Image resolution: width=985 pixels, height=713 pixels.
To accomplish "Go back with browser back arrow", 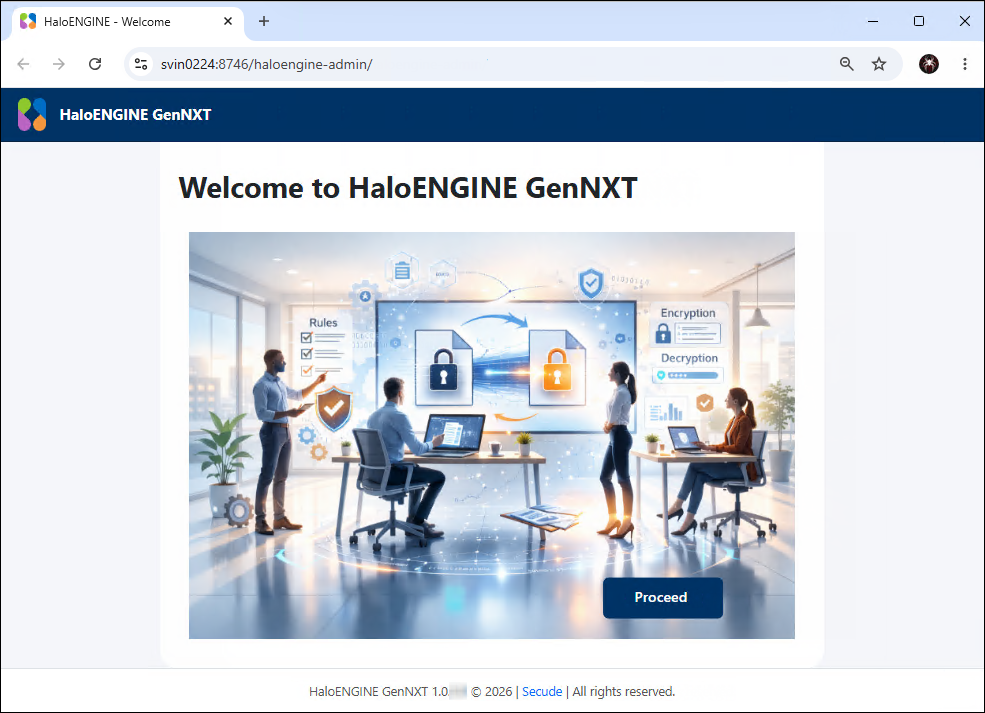I will (23, 64).
